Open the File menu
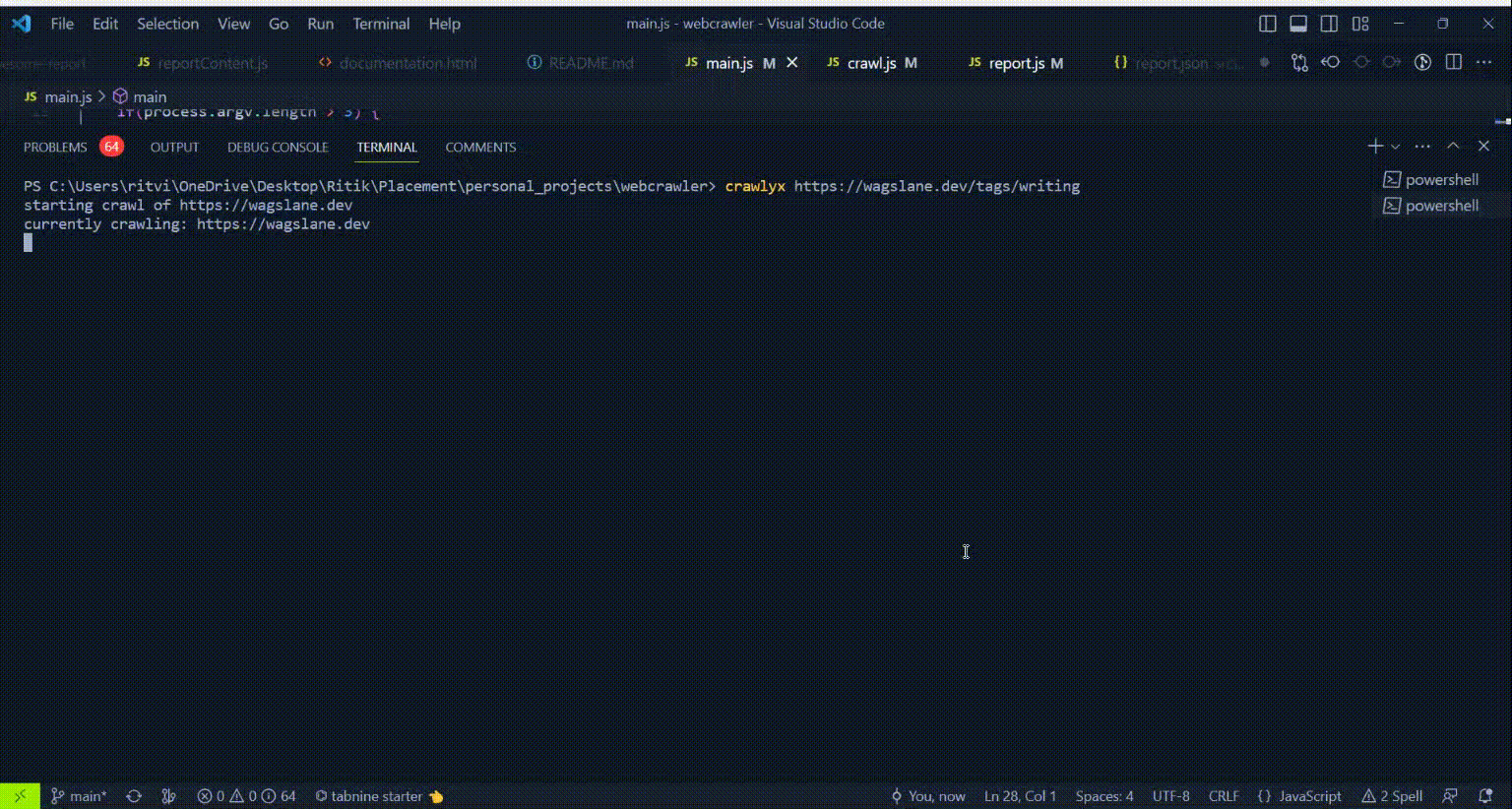 coord(62,24)
